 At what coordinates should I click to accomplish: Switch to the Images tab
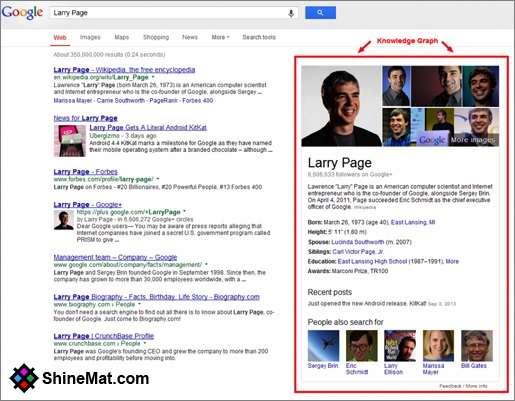[90, 37]
